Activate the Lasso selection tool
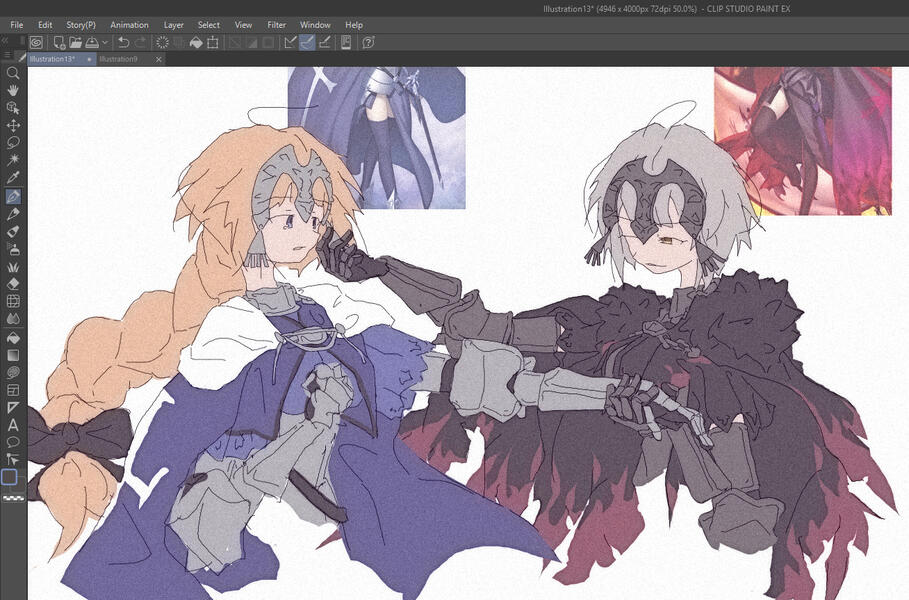Viewport: 909px width, 600px height. [13, 143]
